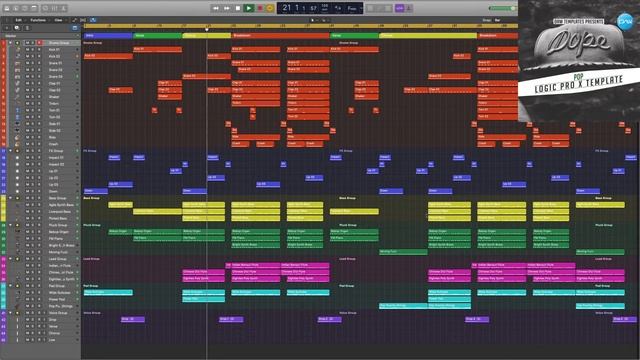This screenshot has width=640, height=360.
Task: Click the Shaker track instrument icon
Action: click(18, 97)
